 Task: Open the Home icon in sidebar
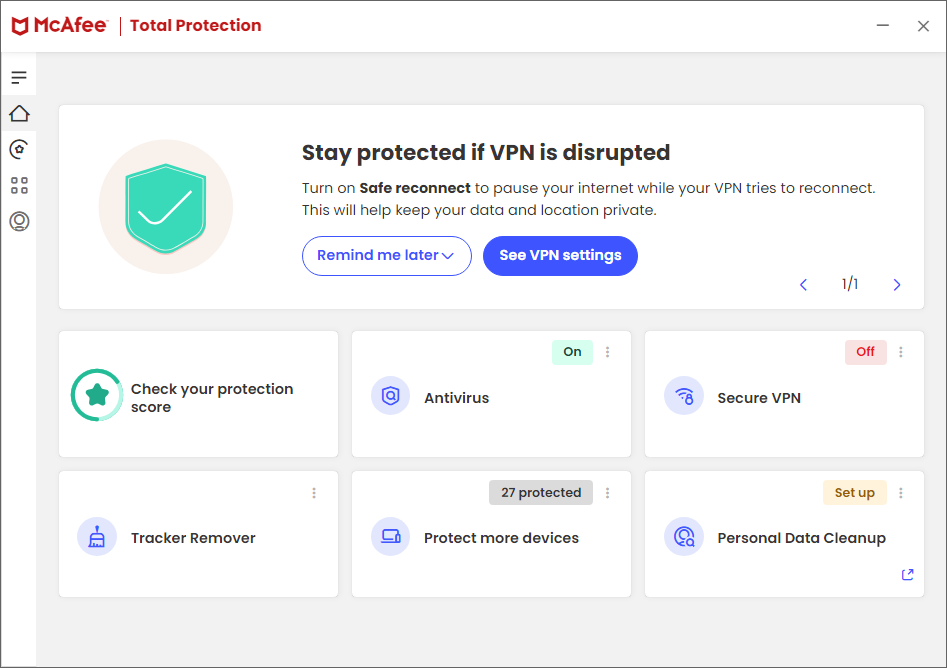[x=18, y=113]
